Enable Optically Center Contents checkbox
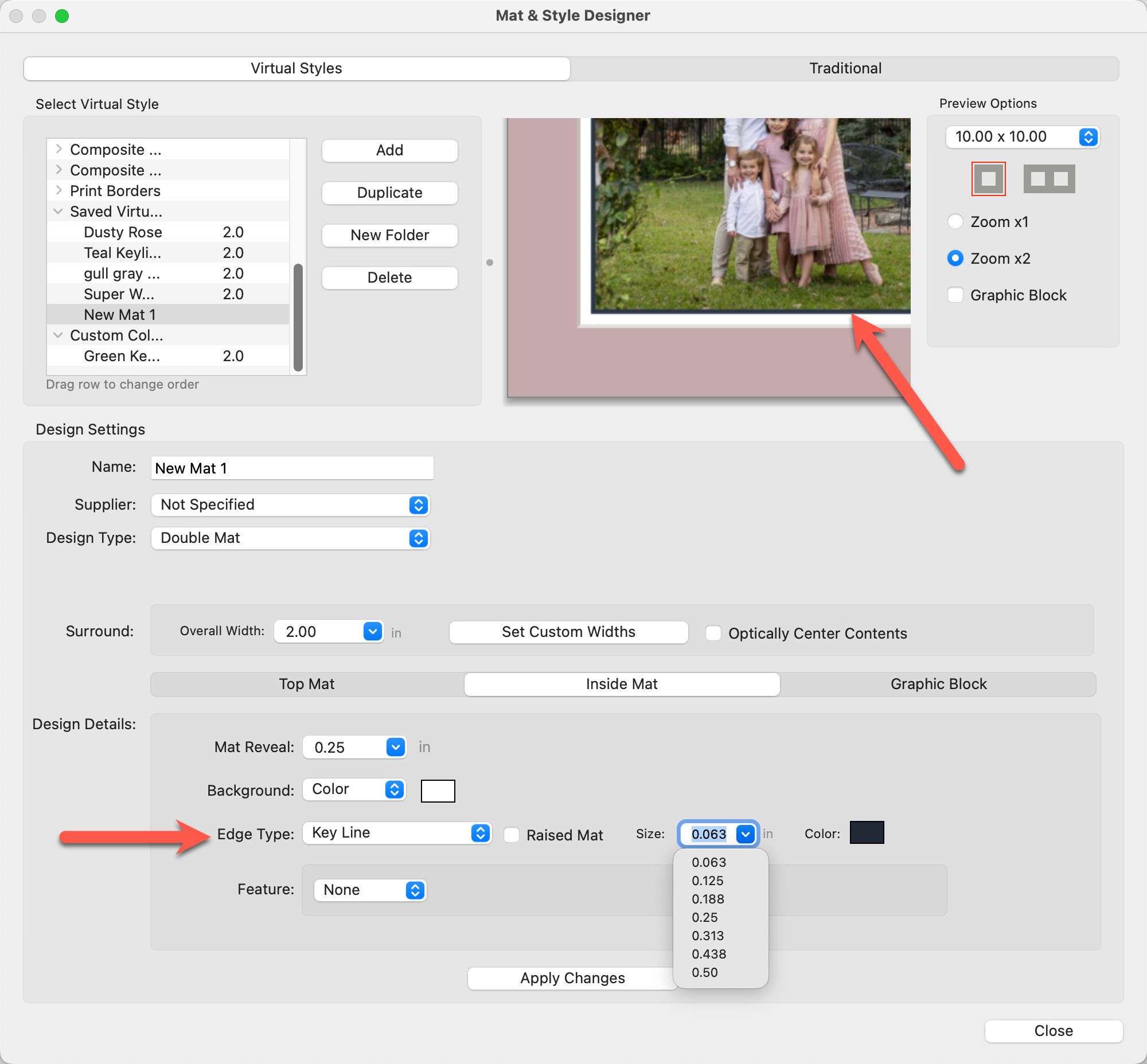Screen dimensions: 1147x1064 (x=713, y=633)
